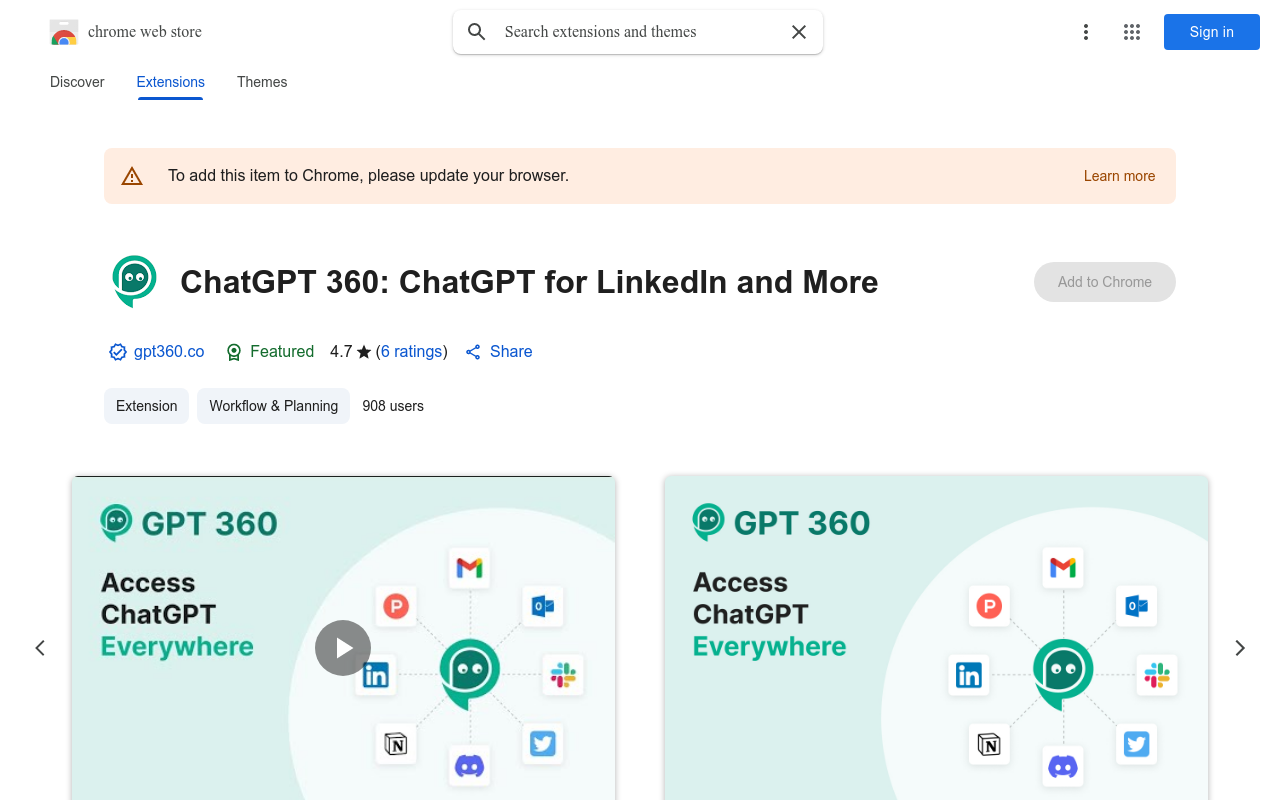Click the disabled Add to Chrome button
The width and height of the screenshot is (1280, 800).
point(1105,282)
